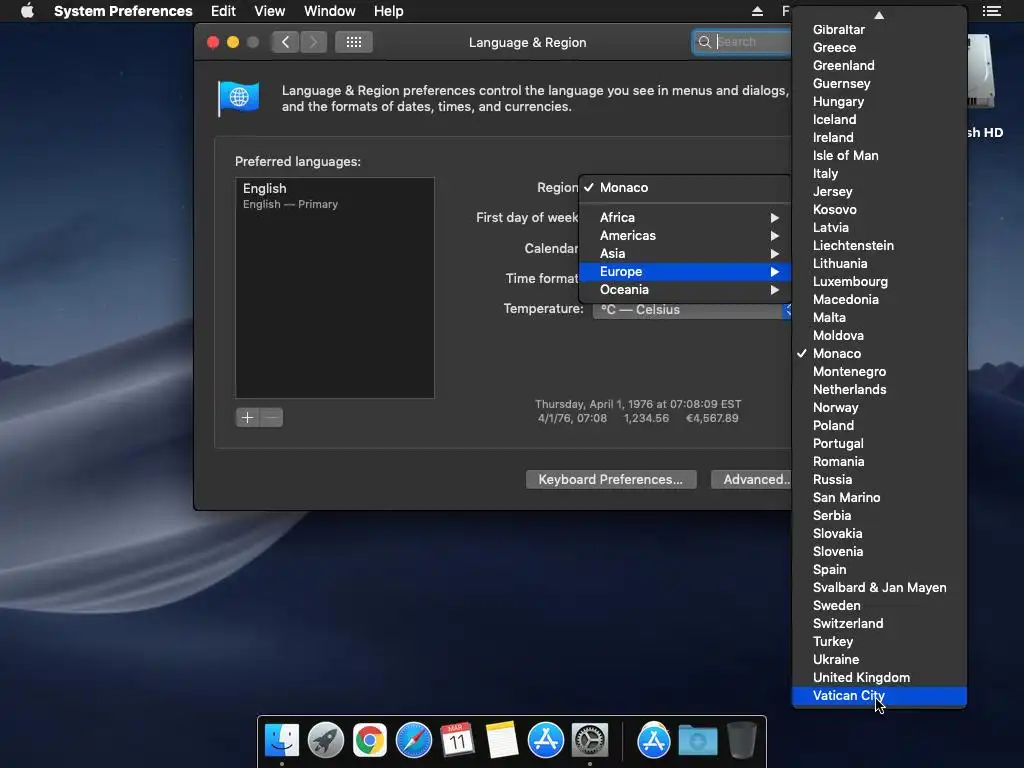
Task: Open Notes icon in the Dock
Action: 502,740
